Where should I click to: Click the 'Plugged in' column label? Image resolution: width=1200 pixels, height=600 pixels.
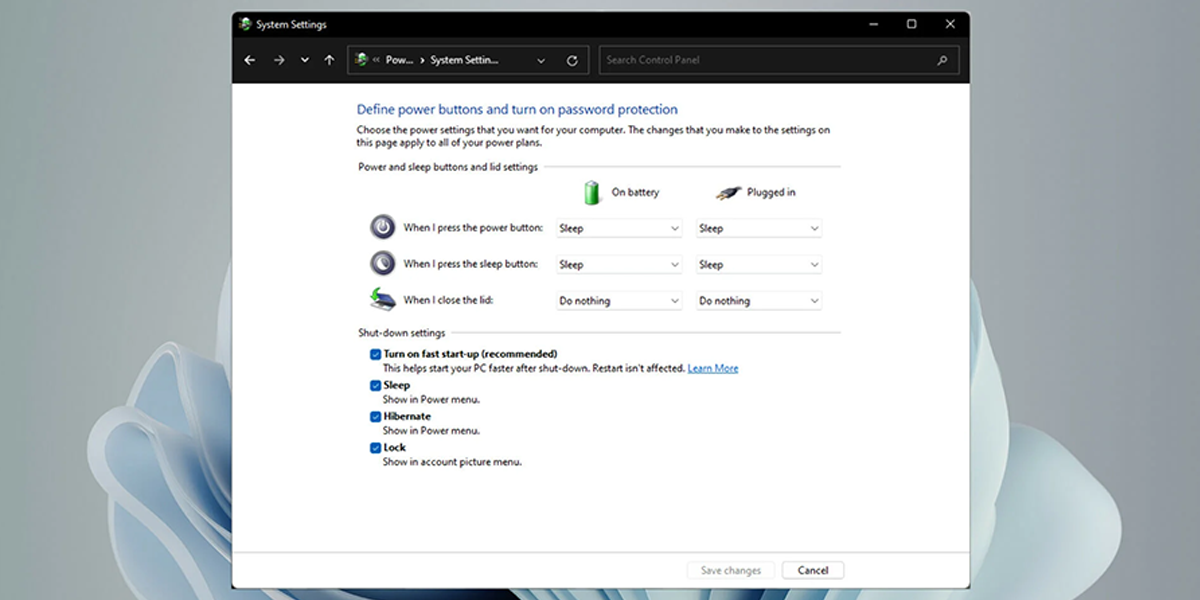771,192
